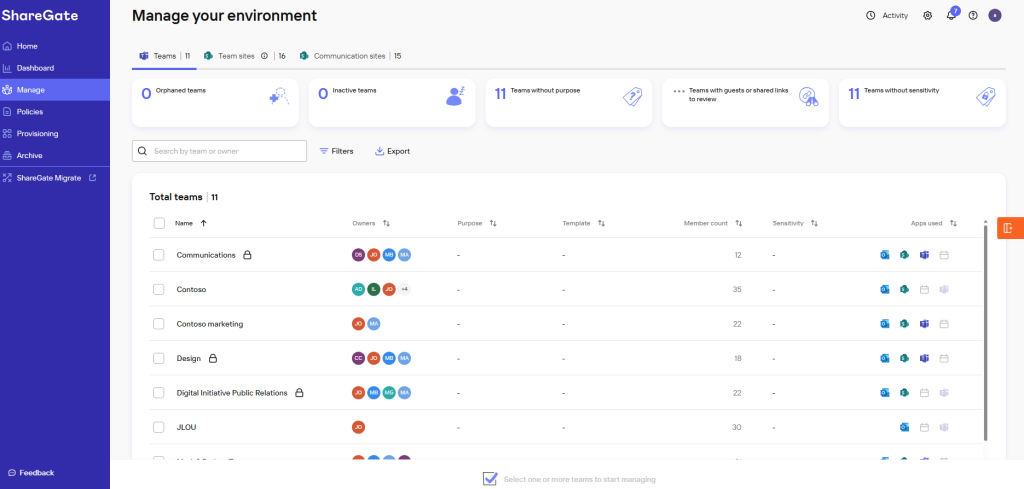Open the Teams without purpose card
Image resolution: width=1024 pixels, height=489 pixels.
tap(569, 103)
